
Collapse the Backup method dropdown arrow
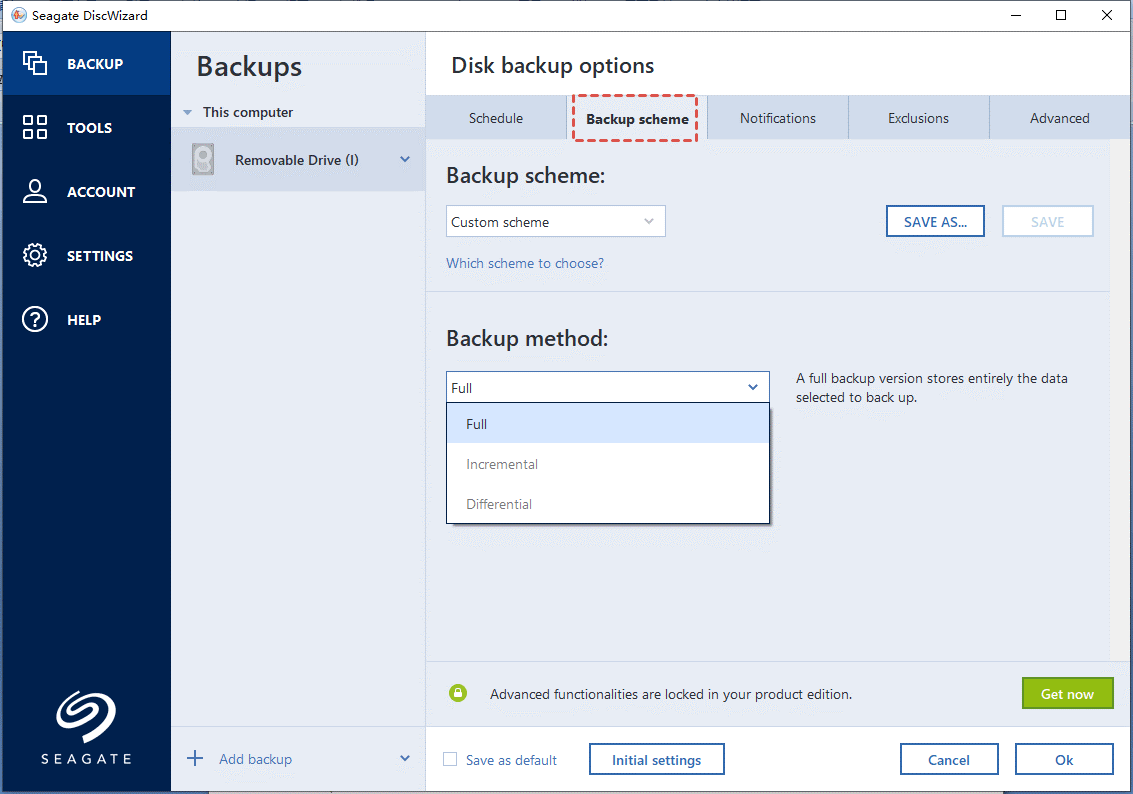753,387
